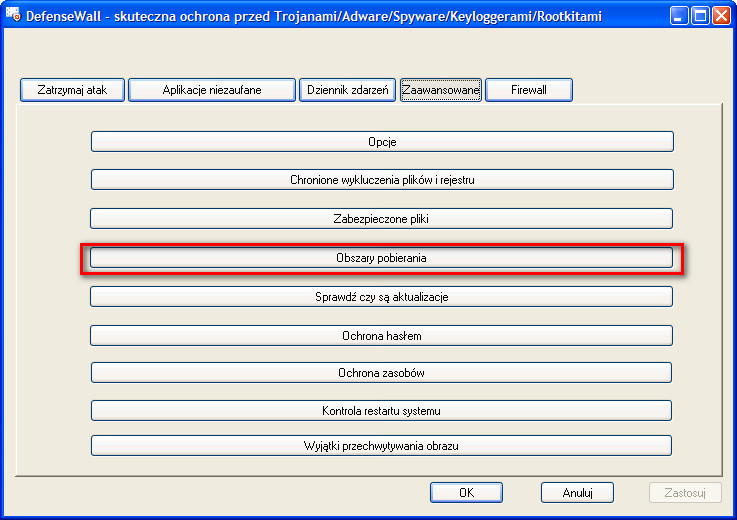Click Sprawdź czy są aktualizacje

coord(381,297)
